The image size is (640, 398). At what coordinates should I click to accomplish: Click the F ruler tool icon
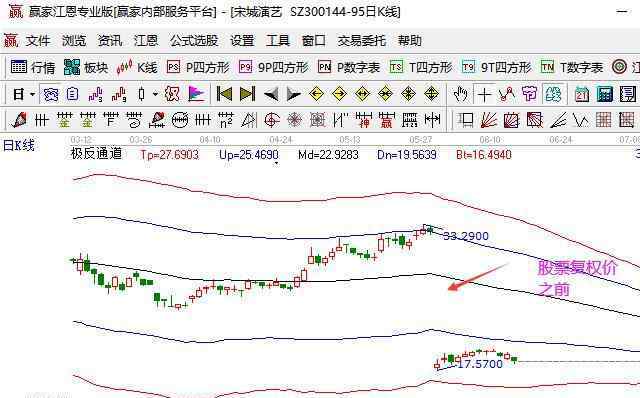(x=111, y=120)
